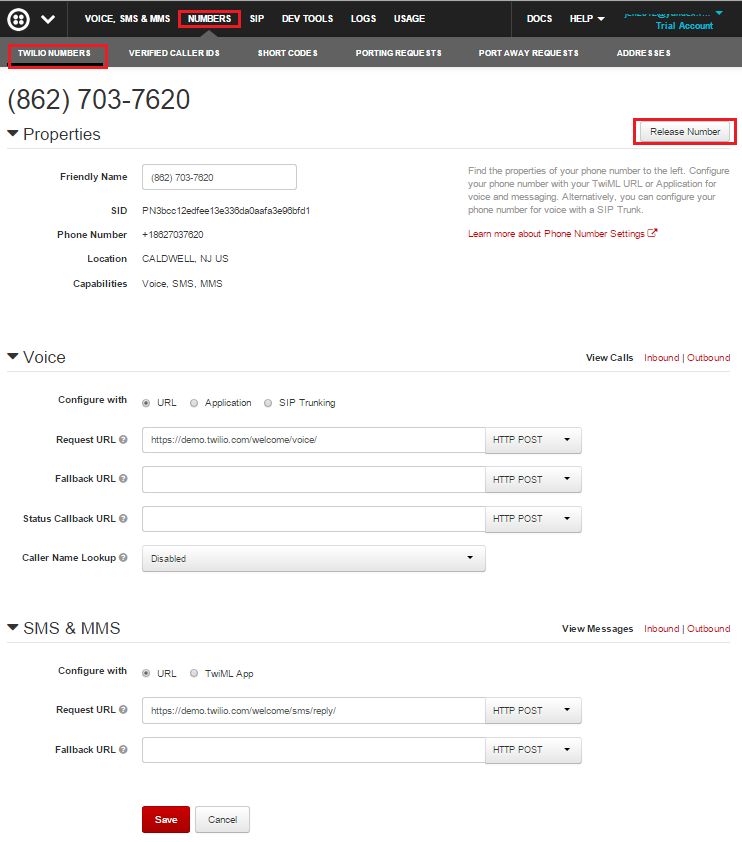Select URL radio under Voice
Image resolution: width=742 pixels, height=842 pixels.
click(146, 403)
